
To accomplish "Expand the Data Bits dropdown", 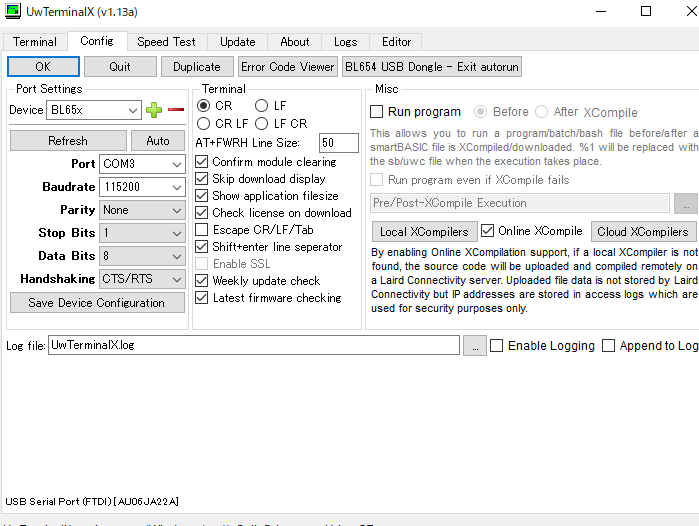I will (142, 256).
